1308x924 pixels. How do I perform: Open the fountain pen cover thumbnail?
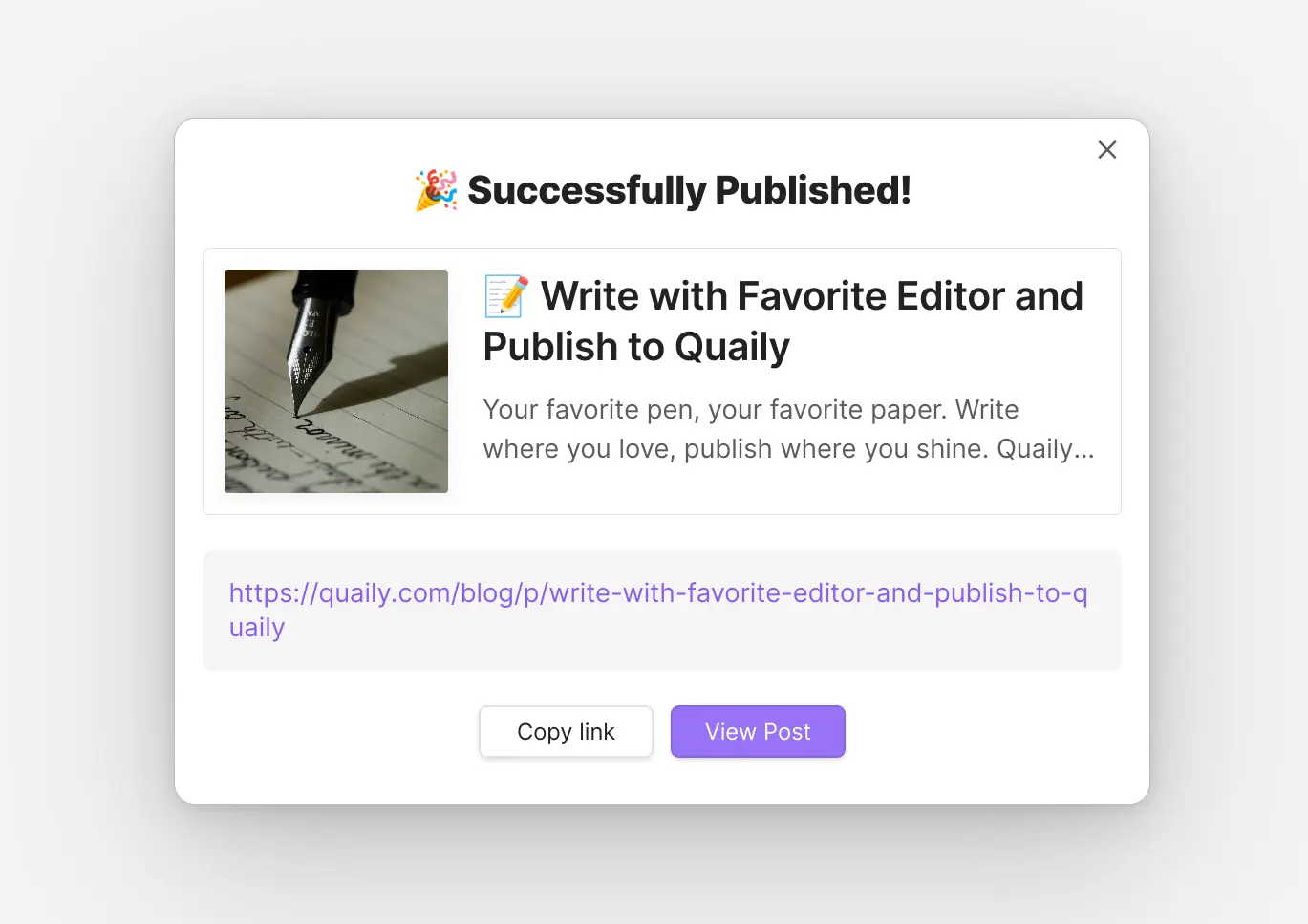click(x=335, y=381)
